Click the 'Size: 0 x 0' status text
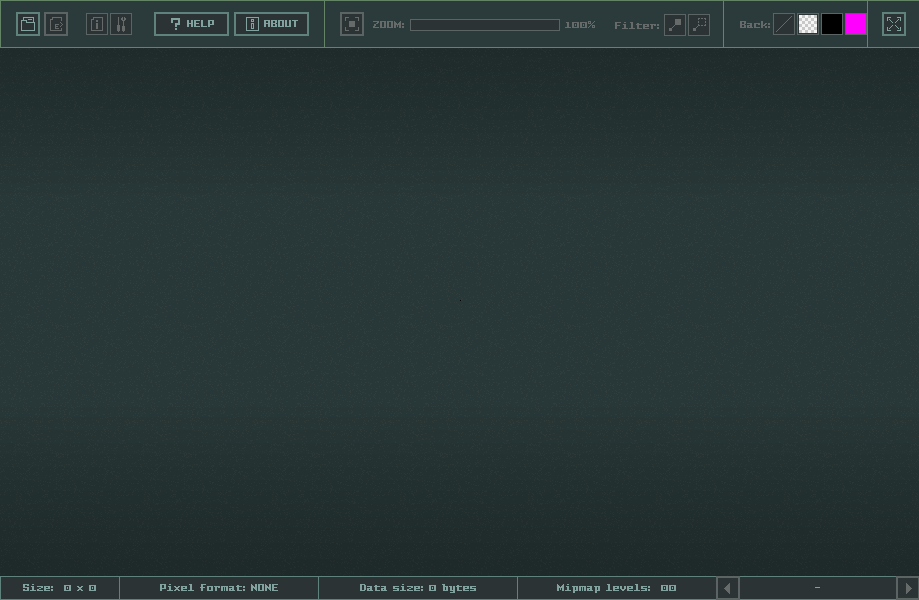The height and width of the screenshot is (600, 919). 59,588
